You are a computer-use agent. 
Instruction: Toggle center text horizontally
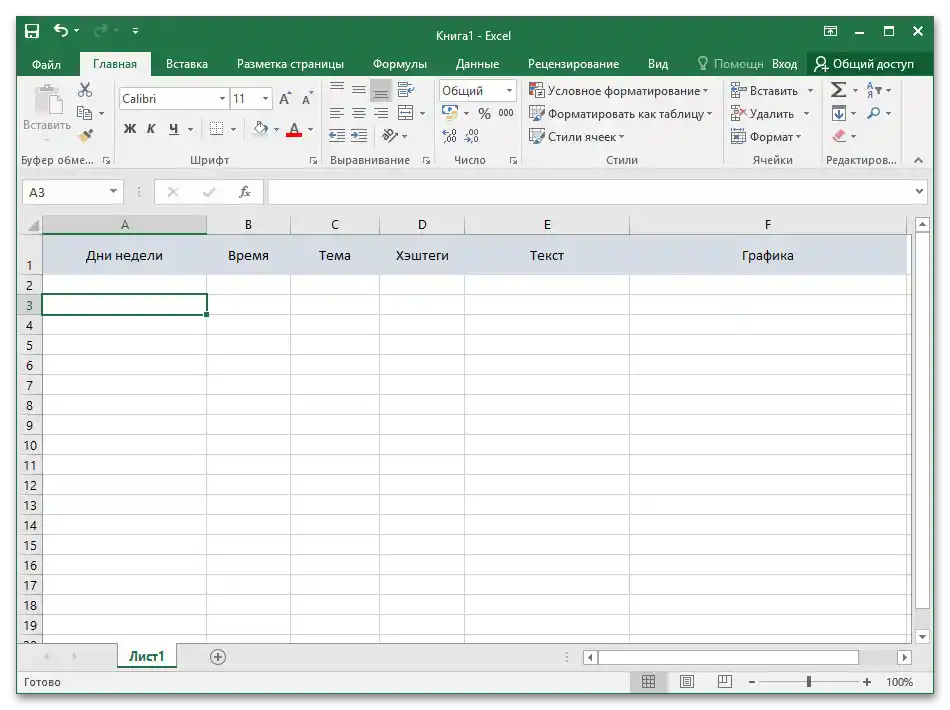[359, 113]
